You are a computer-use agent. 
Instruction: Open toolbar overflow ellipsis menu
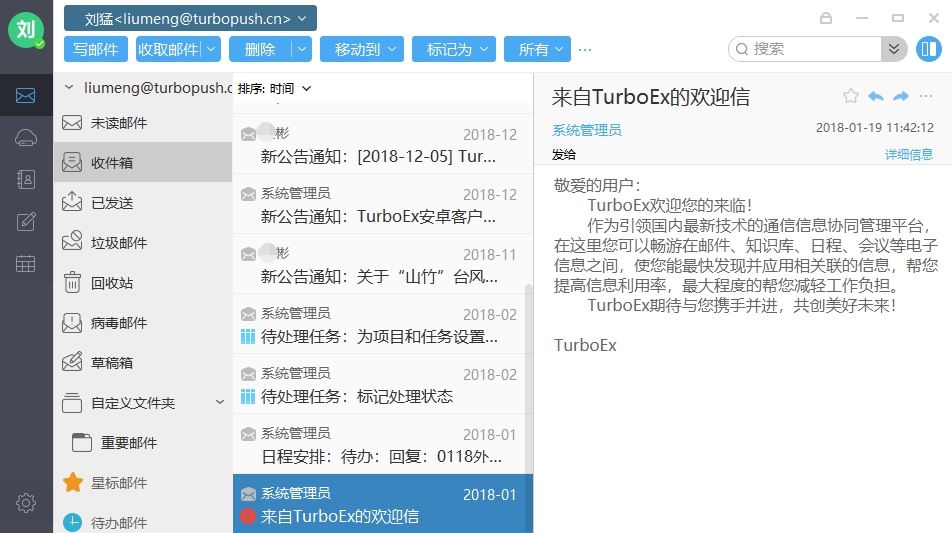tap(585, 50)
